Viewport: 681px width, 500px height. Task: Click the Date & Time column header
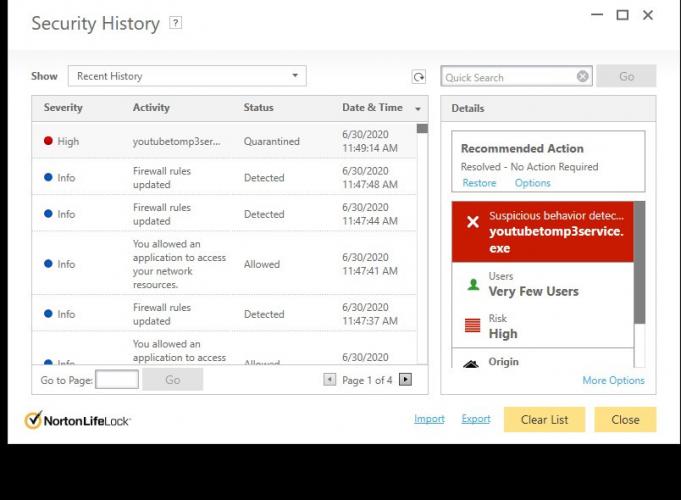click(x=372, y=108)
